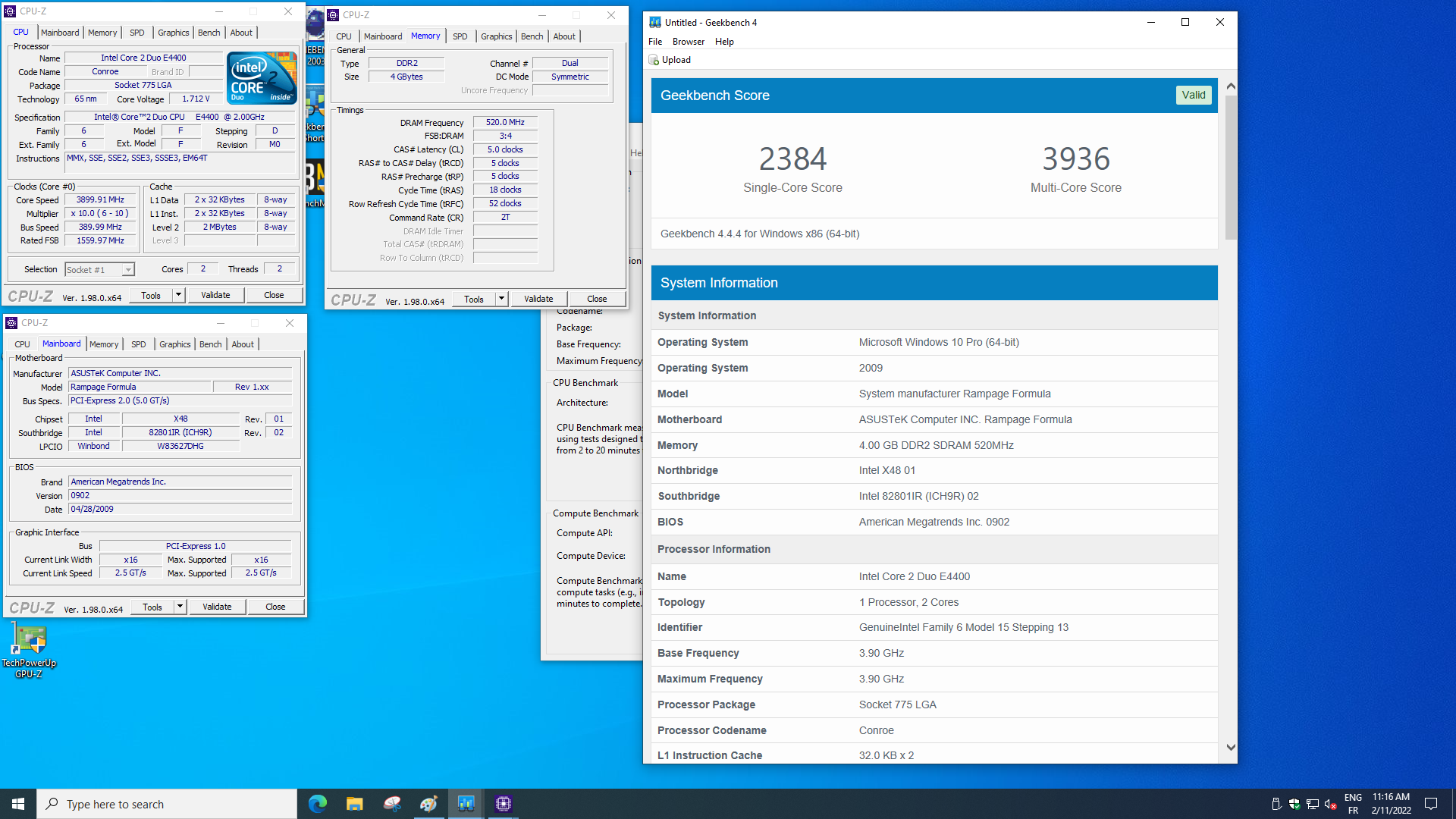Click the Max. Supported link width x16 field
The image size is (1456, 819).
point(261,560)
